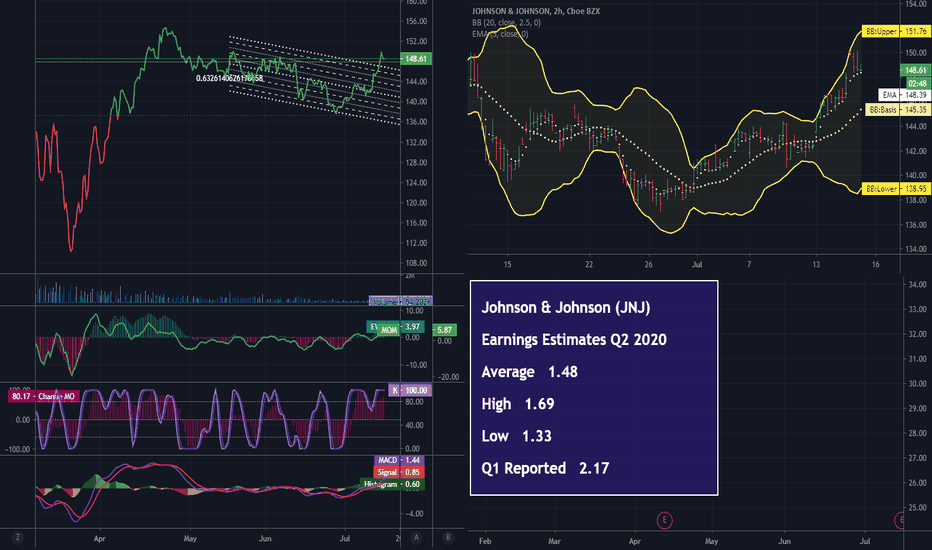Click the 148.61 last price label on left chart
The height and width of the screenshot is (550, 932).
tap(416, 59)
